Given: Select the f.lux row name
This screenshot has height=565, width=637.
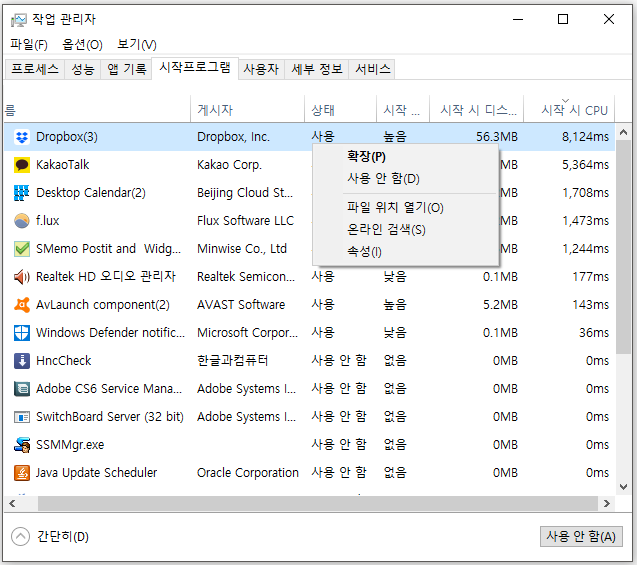Looking at the screenshot, I should pyautogui.click(x=48, y=221).
